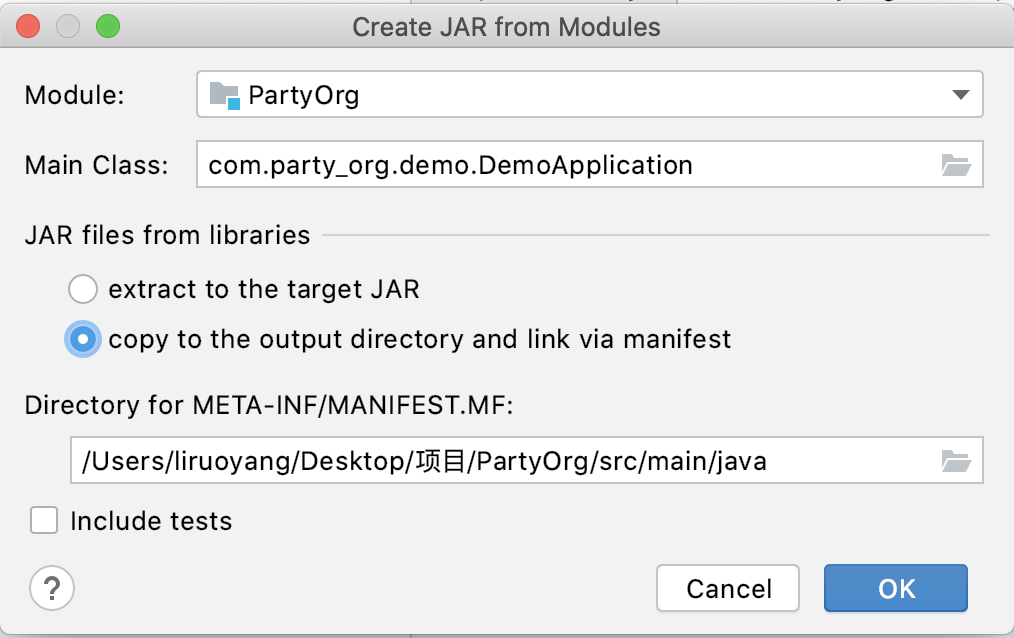Expand the module selection list
1014x638 pixels.
pos(962,94)
